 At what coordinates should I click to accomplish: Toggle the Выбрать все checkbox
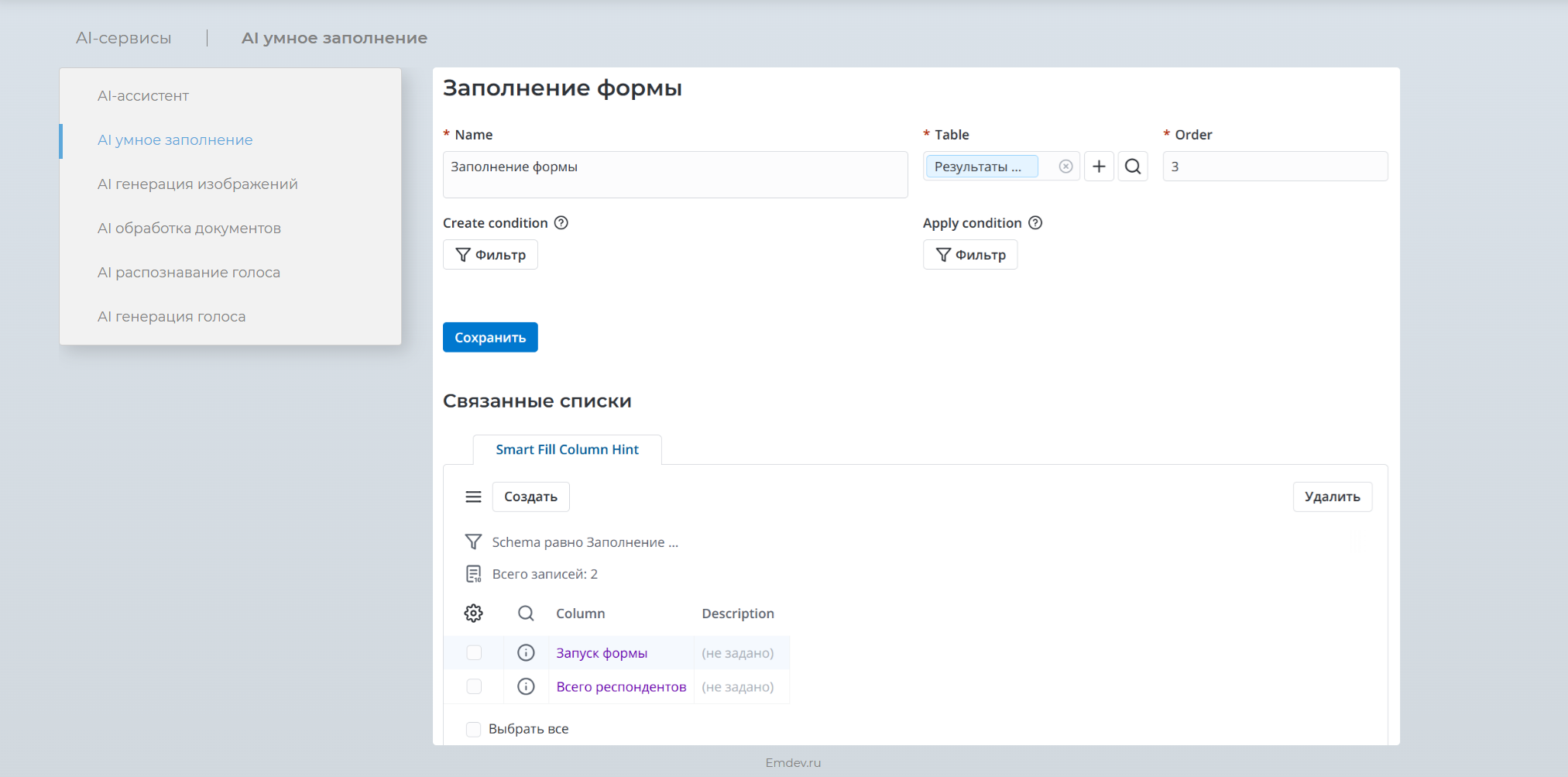[474, 729]
